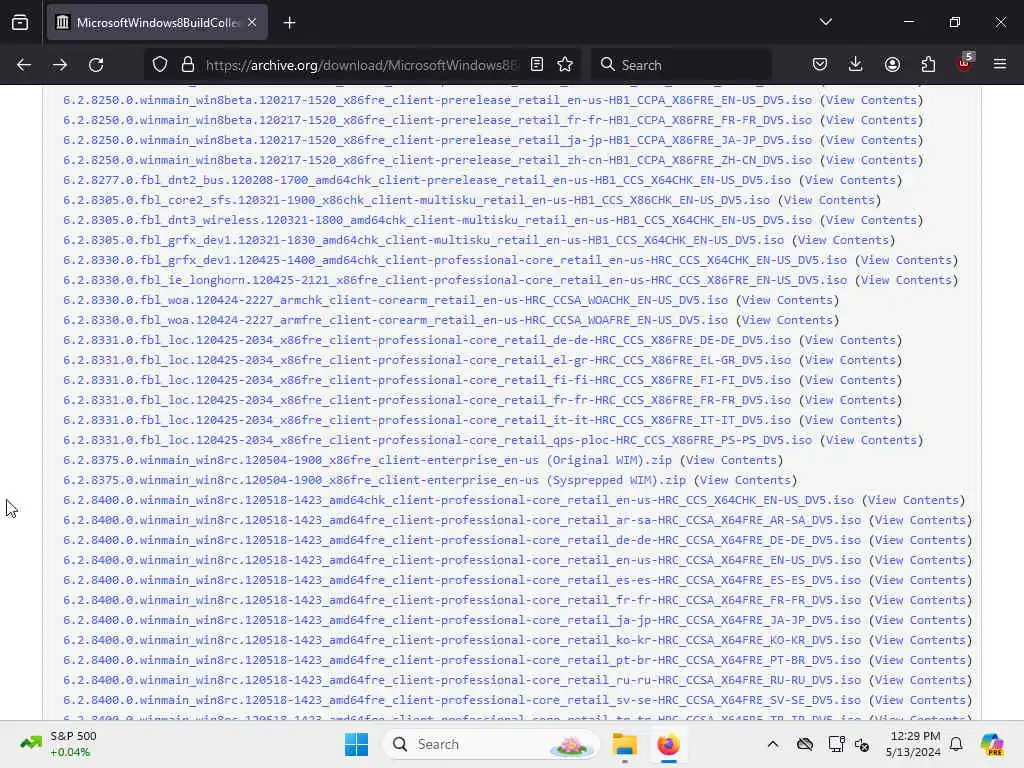
Task: Download the 8331 fbl_loc fi-fi ISO
Action: click(x=426, y=380)
